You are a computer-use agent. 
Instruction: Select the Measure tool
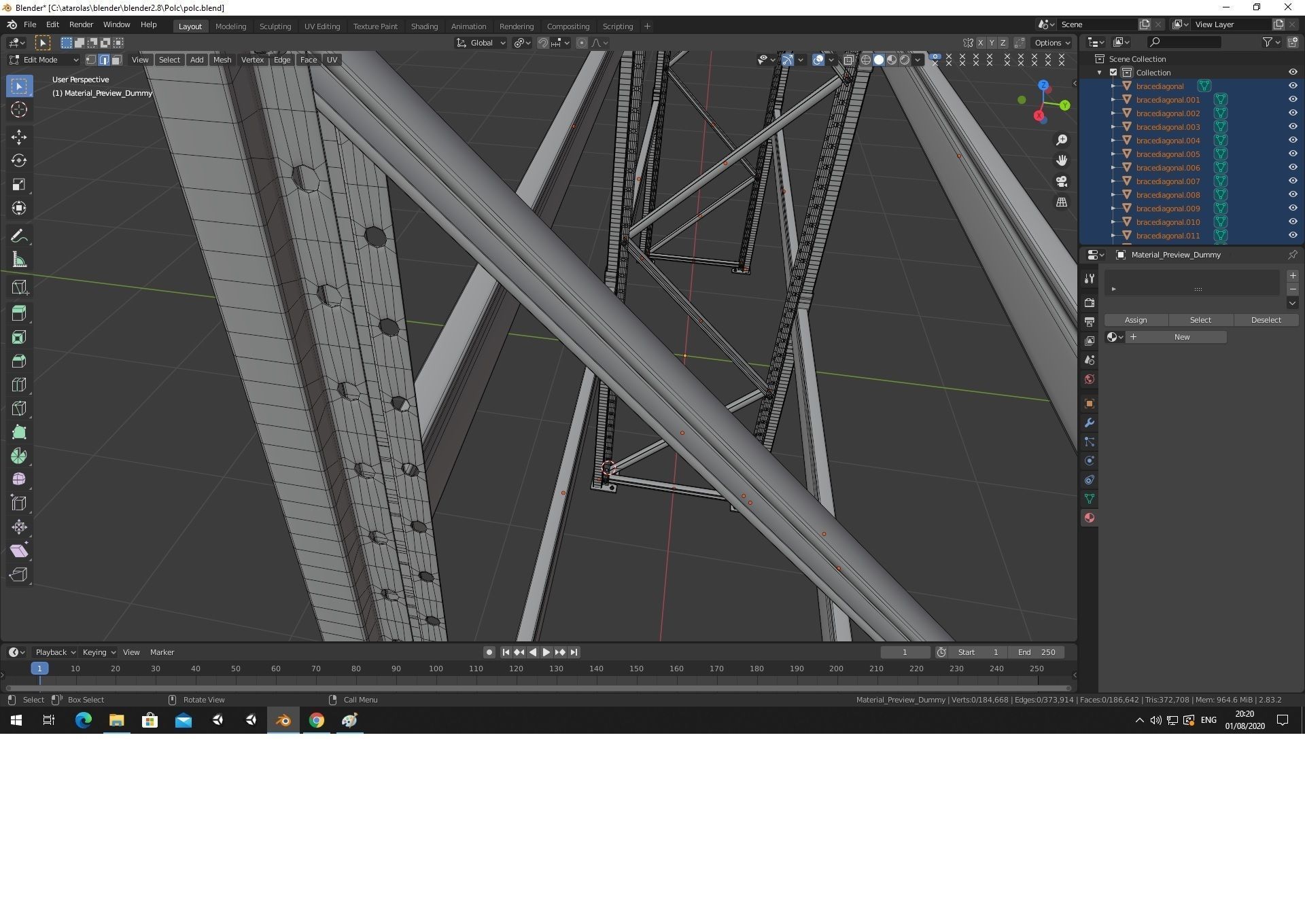tap(19, 260)
